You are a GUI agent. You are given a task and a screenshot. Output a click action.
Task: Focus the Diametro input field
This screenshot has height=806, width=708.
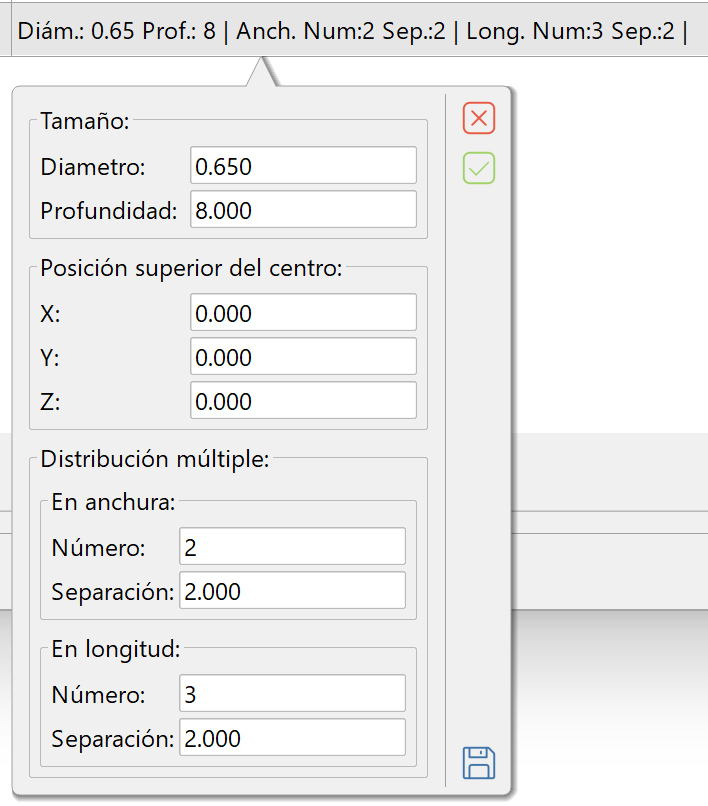[303, 166]
